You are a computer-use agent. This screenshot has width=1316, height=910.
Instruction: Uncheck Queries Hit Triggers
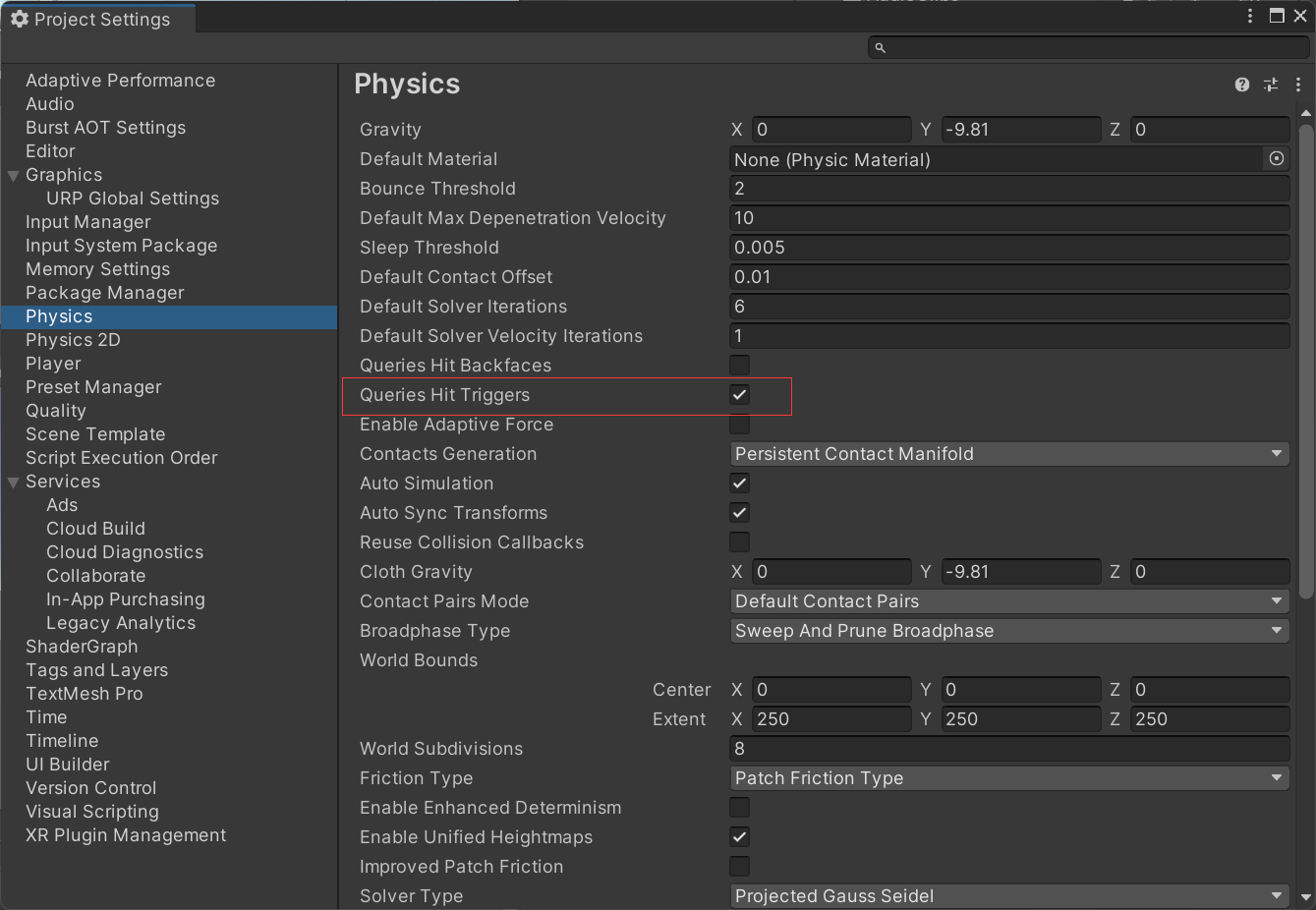739,394
